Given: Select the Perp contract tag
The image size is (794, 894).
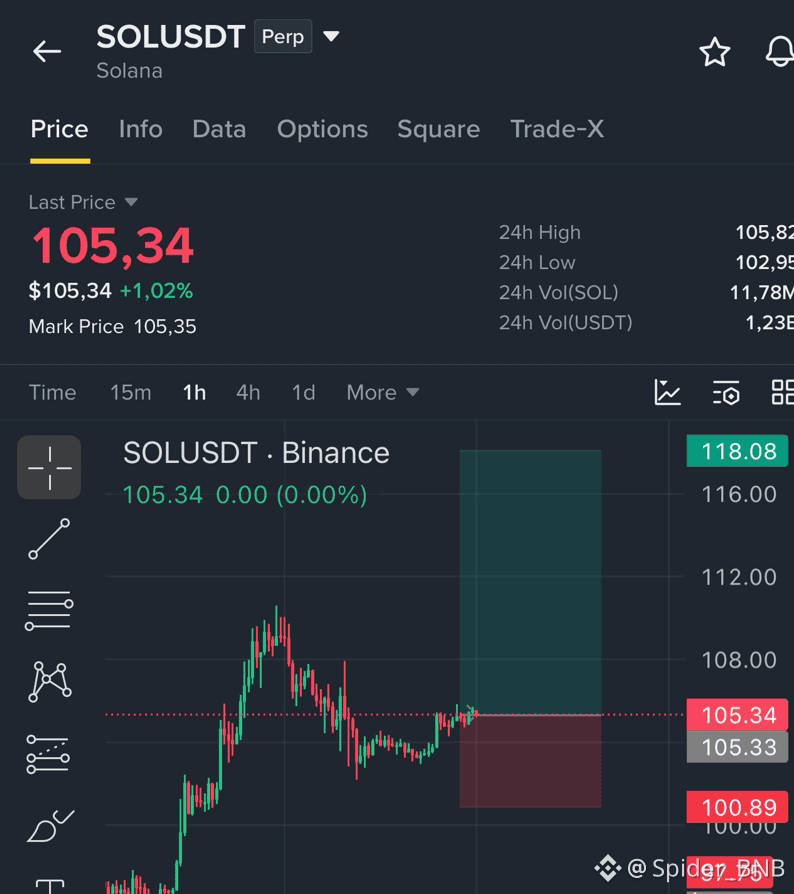Looking at the screenshot, I should pyautogui.click(x=283, y=36).
